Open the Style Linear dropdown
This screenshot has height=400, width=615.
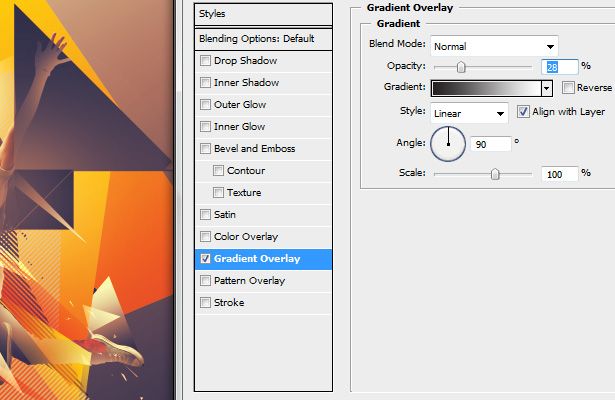[469, 113]
